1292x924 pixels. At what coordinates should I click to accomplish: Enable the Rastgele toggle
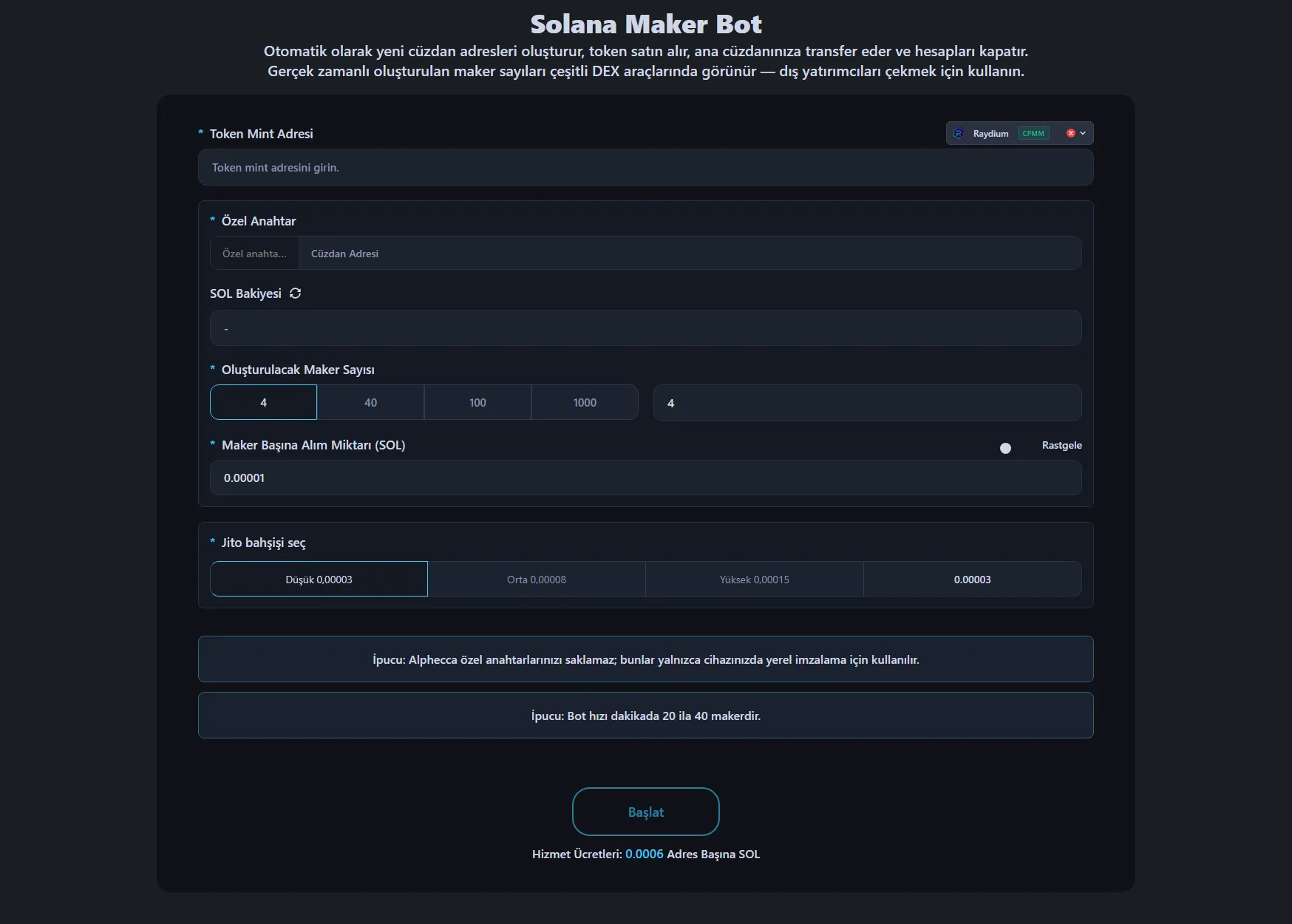[x=1005, y=448]
